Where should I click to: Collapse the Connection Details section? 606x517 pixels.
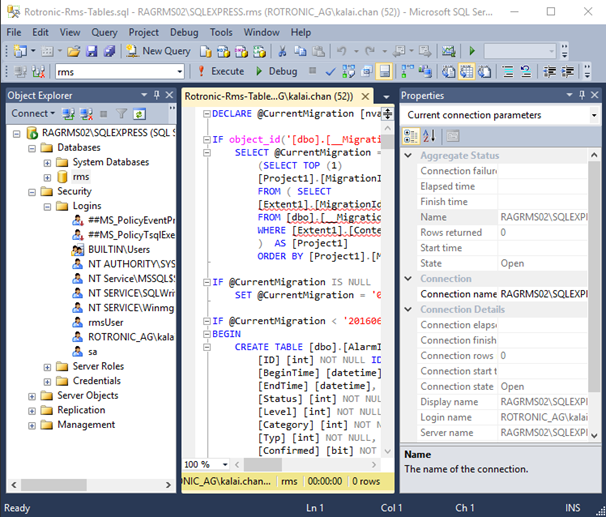coord(408,309)
